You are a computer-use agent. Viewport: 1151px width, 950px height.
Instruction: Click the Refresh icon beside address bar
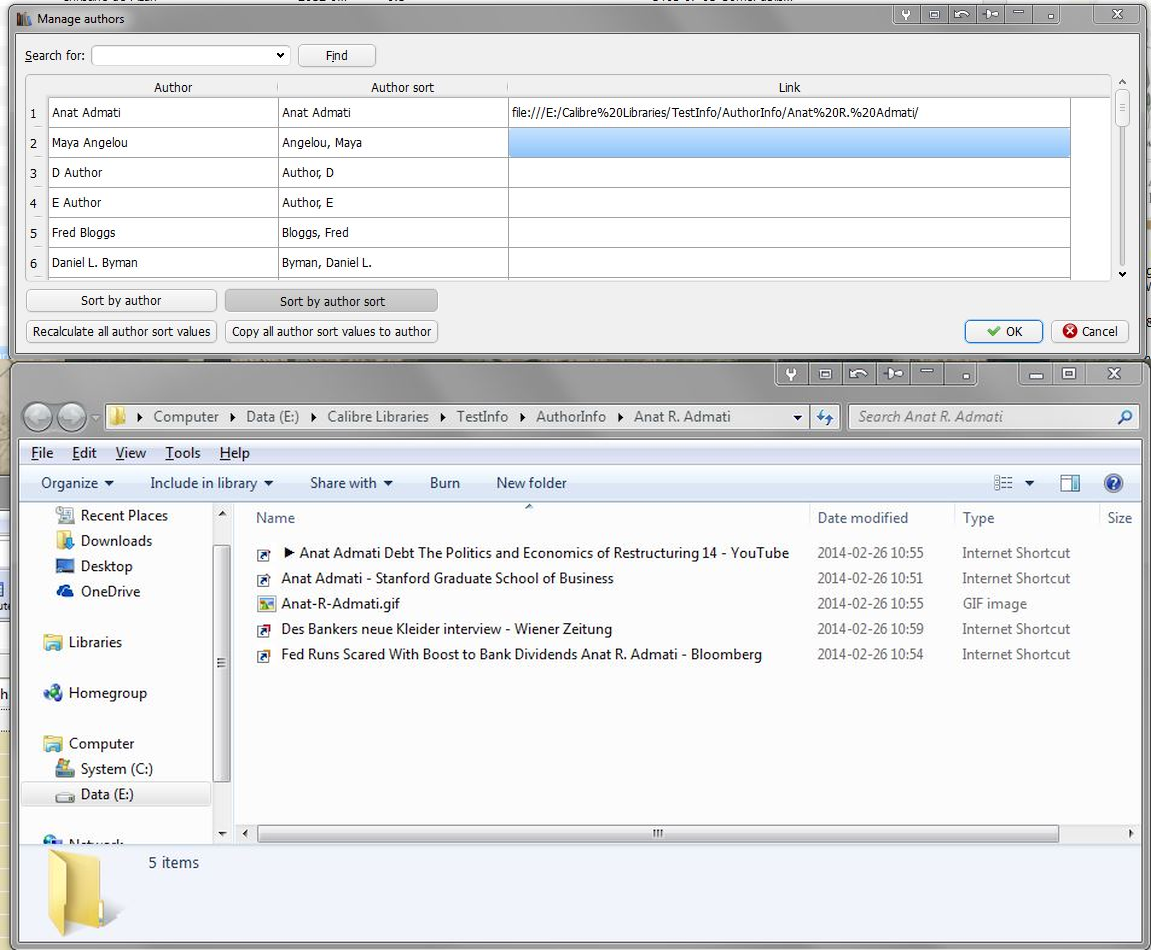point(826,417)
